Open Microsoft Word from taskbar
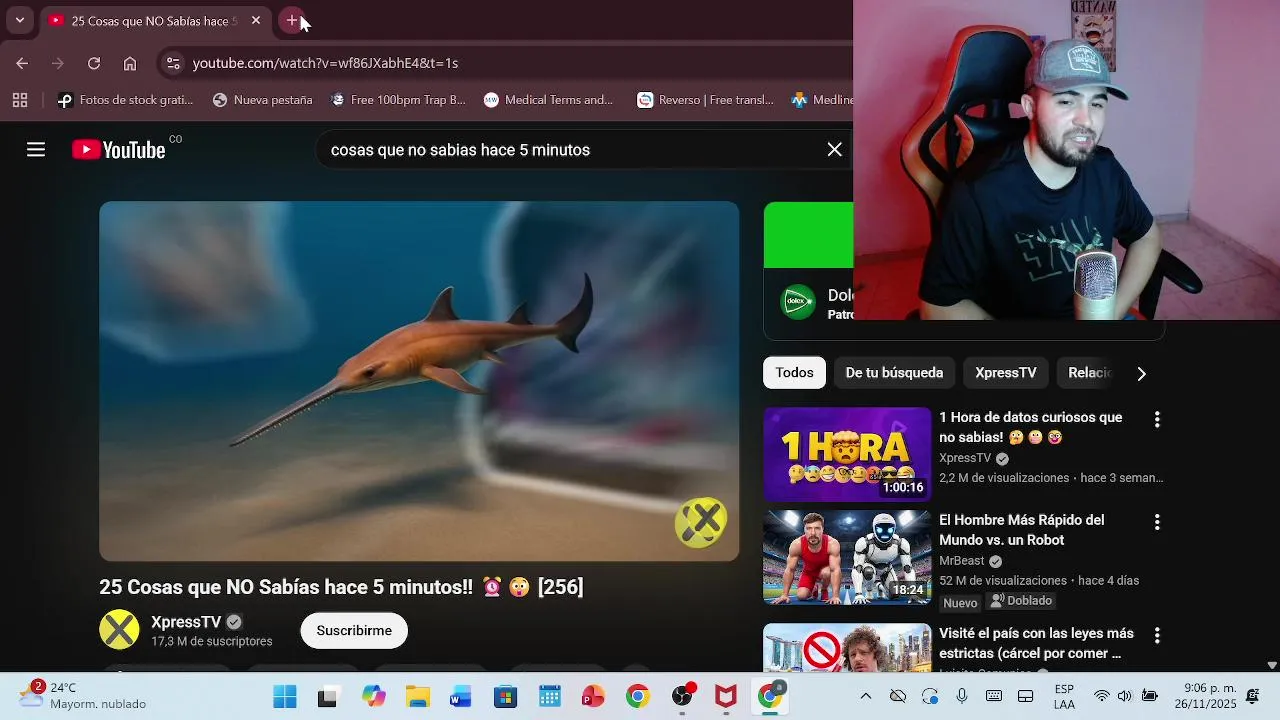The width and height of the screenshot is (1280, 720). point(461,697)
